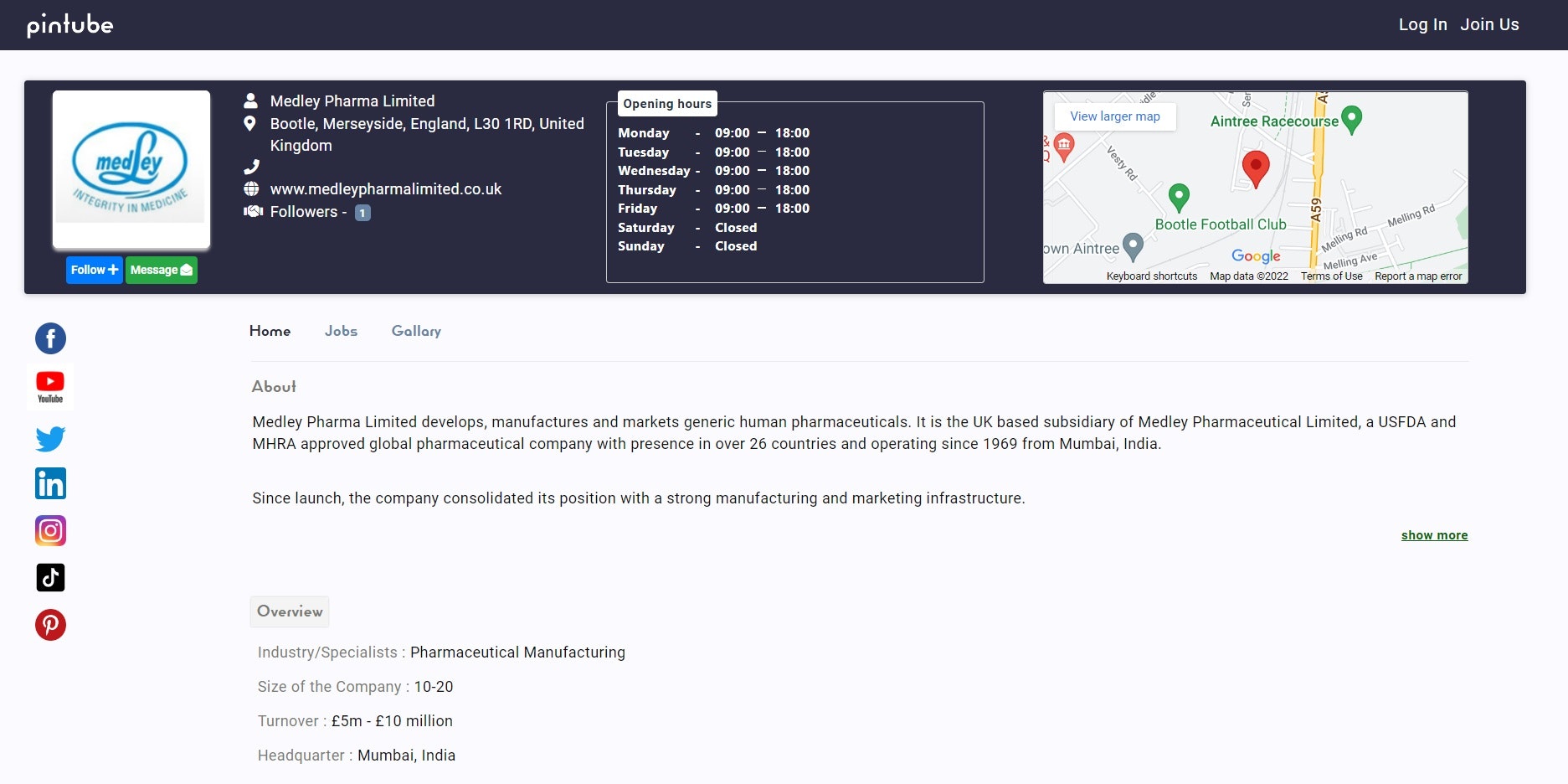
Task: Click View larger map
Action: (1115, 116)
